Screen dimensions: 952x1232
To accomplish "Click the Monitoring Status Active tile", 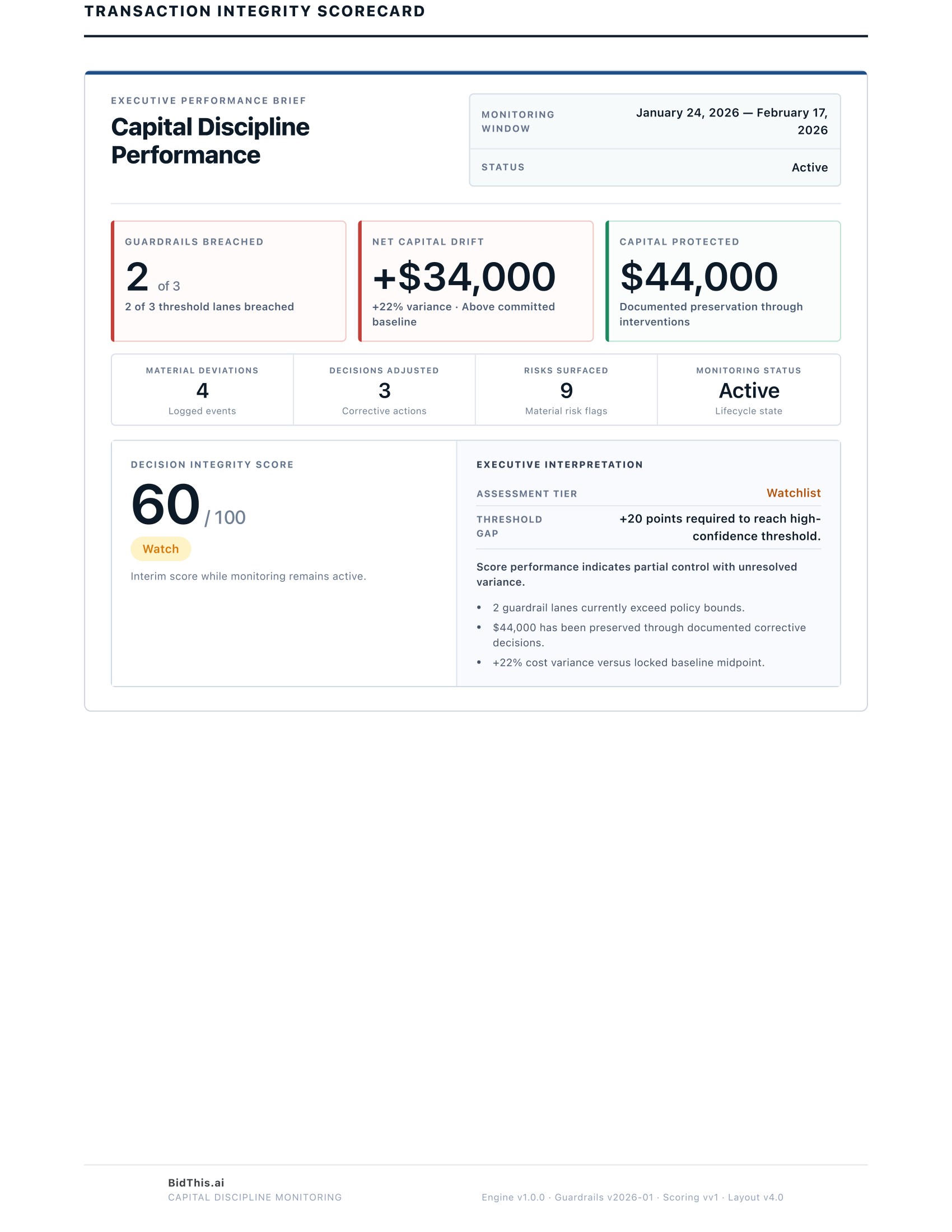I will coord(747,389).
